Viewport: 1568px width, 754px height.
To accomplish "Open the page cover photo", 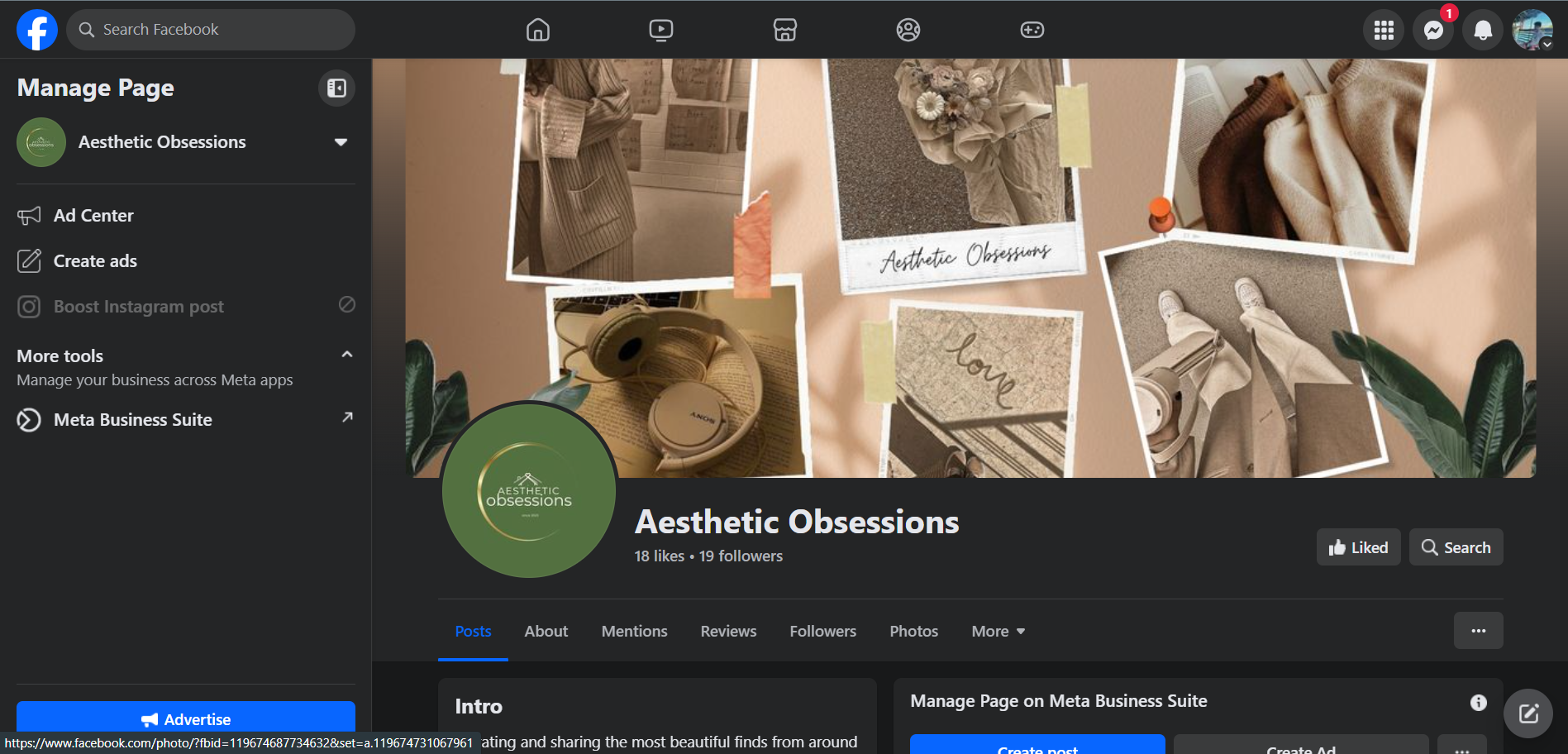I will tap(970, 268).
